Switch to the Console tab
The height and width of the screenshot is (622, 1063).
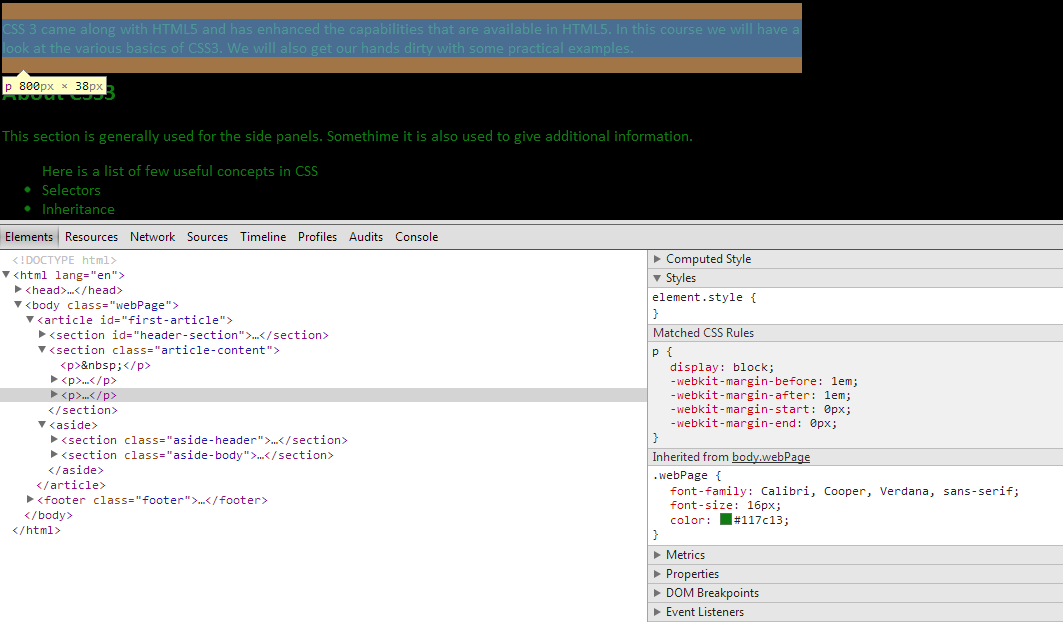click(416, 237)
